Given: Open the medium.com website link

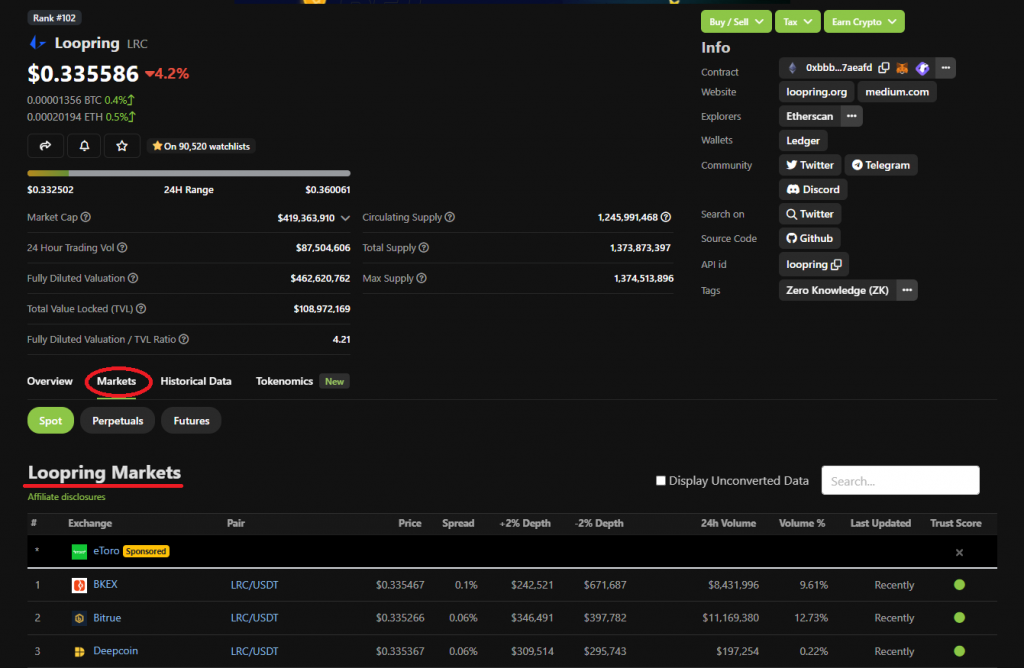Looking at the screenshot, I should [897, 92].
